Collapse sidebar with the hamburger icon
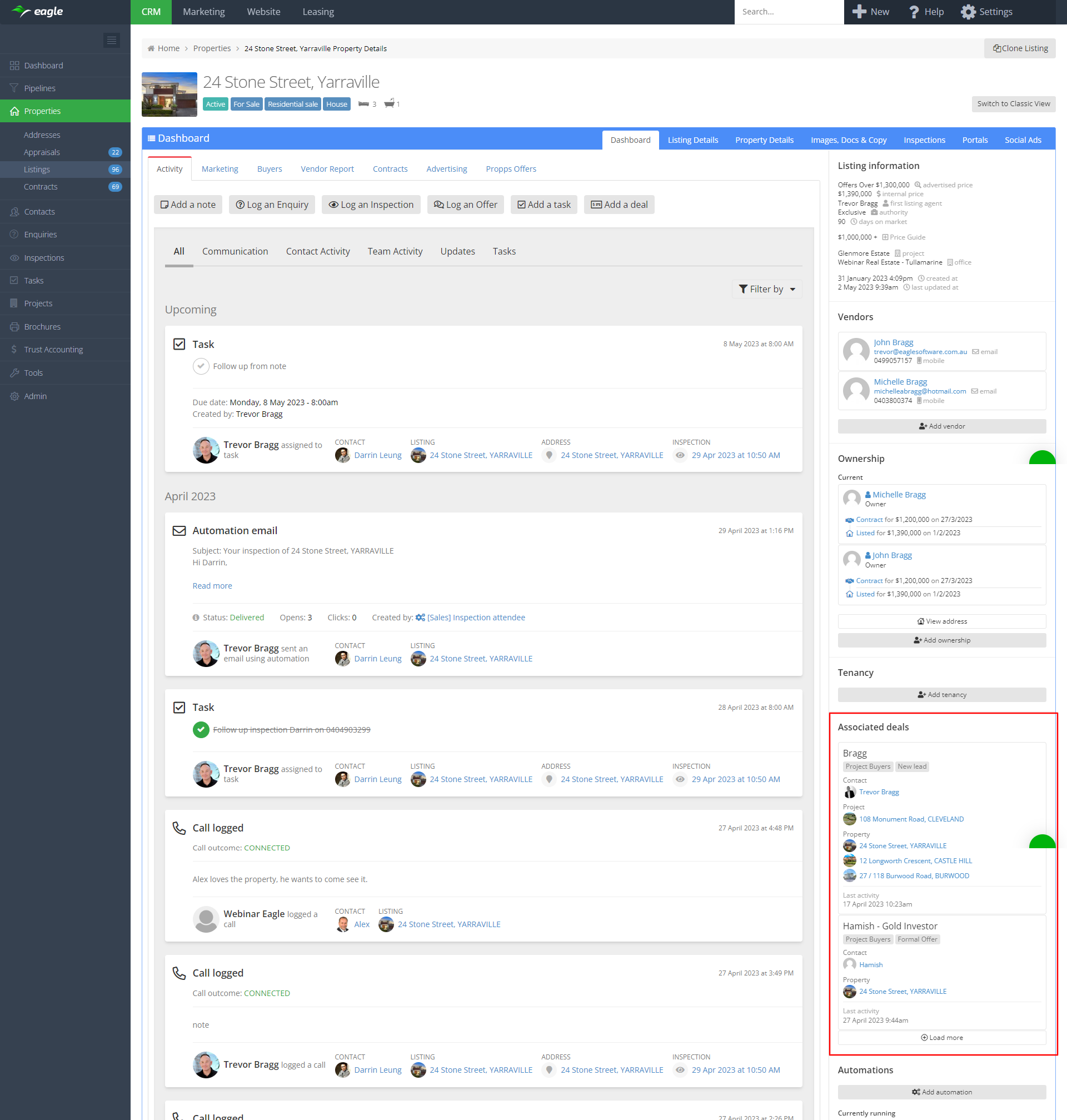This screenshot has height=1120, width=1067. (112, 40)
